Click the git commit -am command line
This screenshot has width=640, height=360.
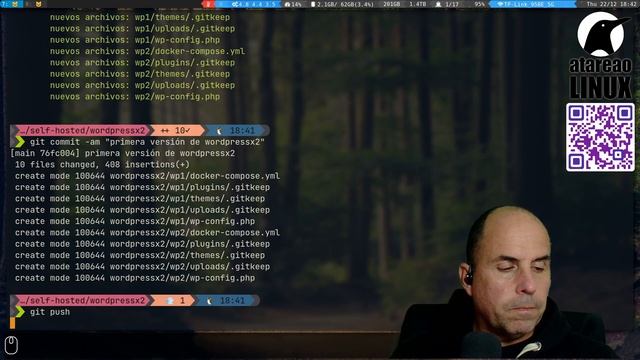point(147,142)
